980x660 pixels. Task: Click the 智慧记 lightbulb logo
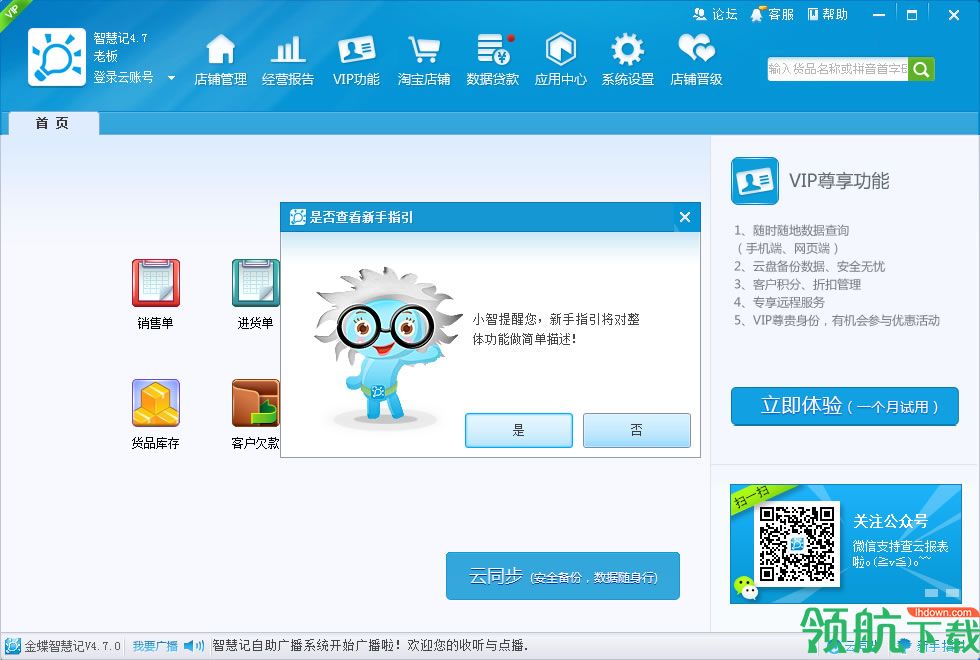click(x=57, y=57)
